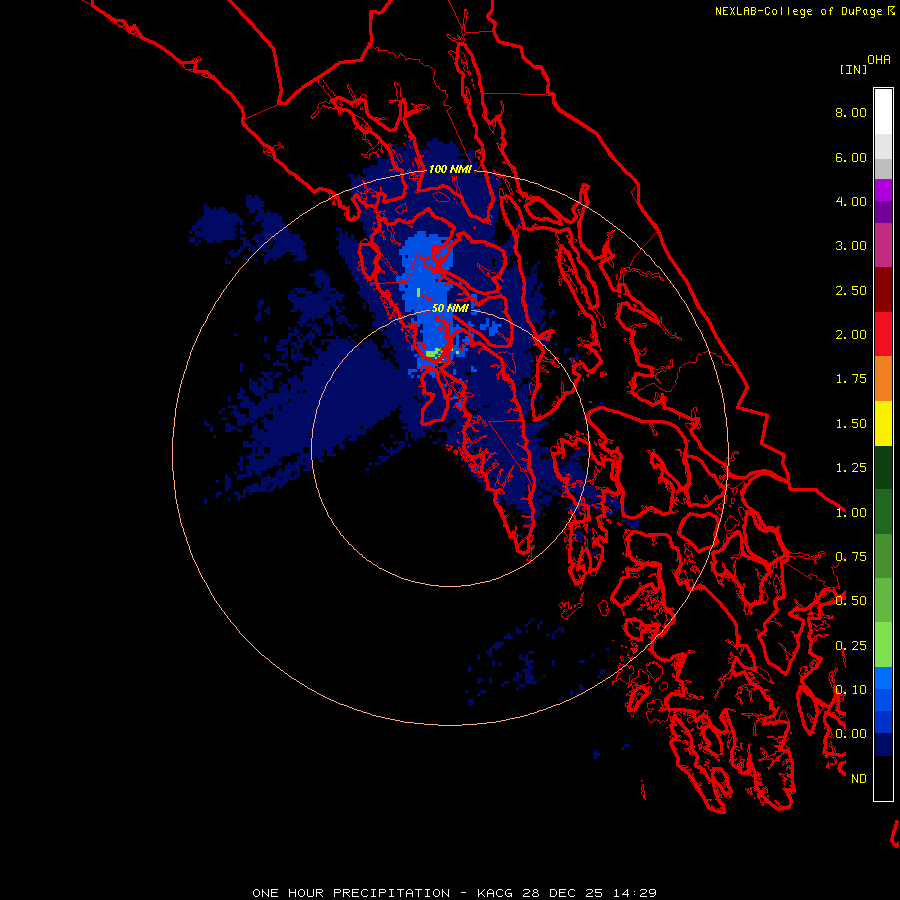Pick the bright magenta legend swatch
The height and width of the screenshot is (900, 900).
883,190
